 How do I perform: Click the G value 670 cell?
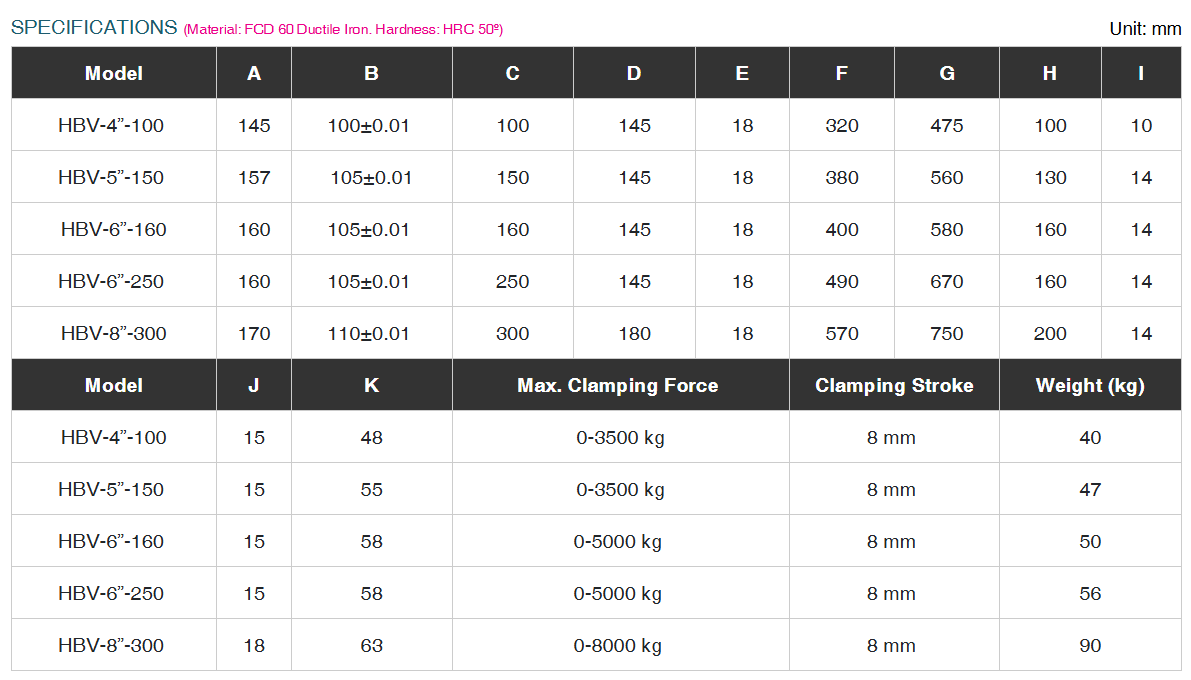tap(946, 282)
